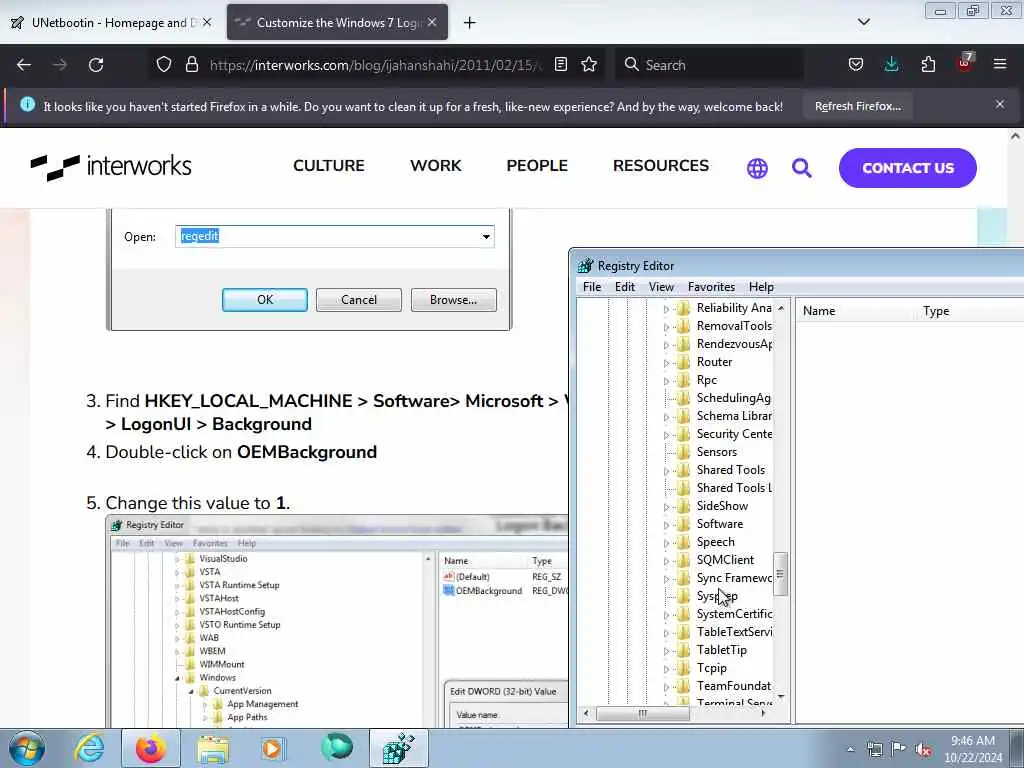The width and height of the screenshot is (1024, 768).
Task: Open the Firefox hamburger application menu
Action: [1000, 64]
